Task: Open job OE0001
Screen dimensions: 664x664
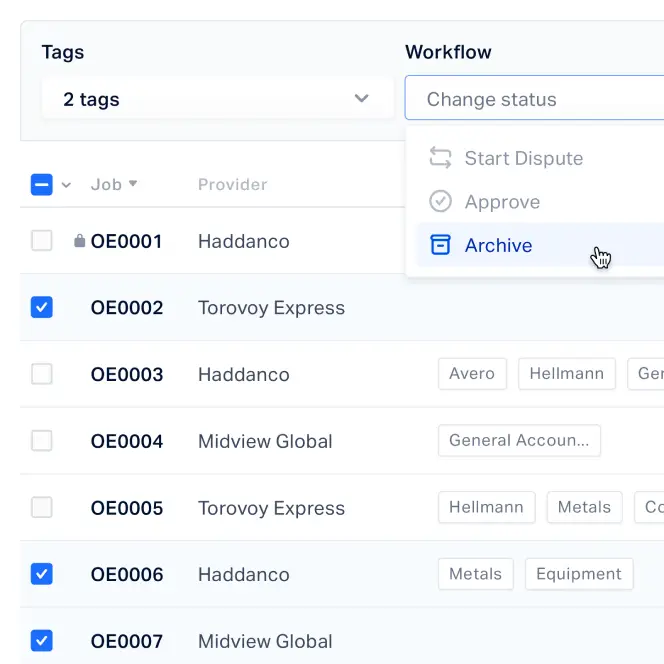Action: click(x=127, y=241)
